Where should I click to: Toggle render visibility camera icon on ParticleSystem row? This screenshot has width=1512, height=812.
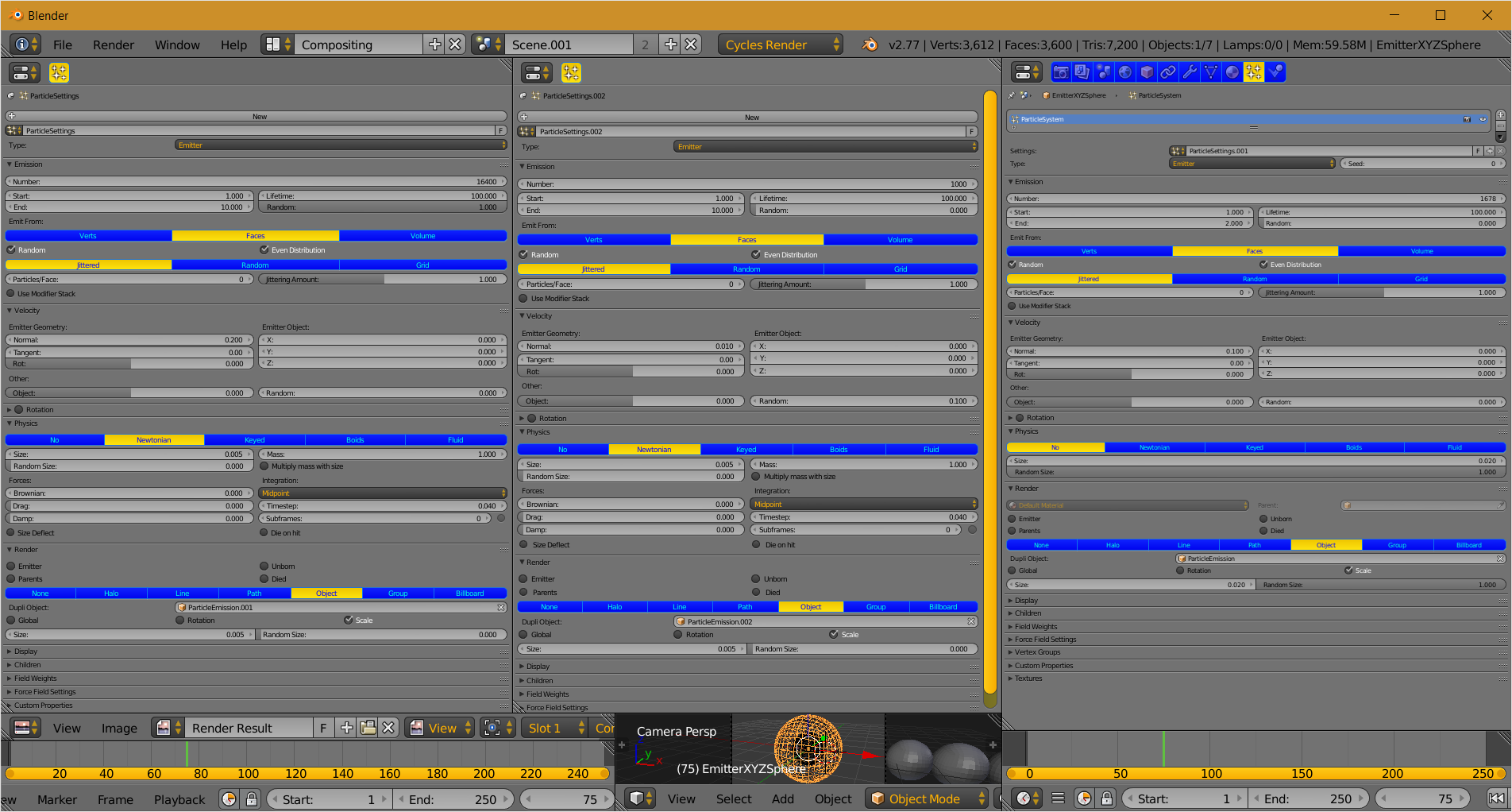(x=1467, y=119)
